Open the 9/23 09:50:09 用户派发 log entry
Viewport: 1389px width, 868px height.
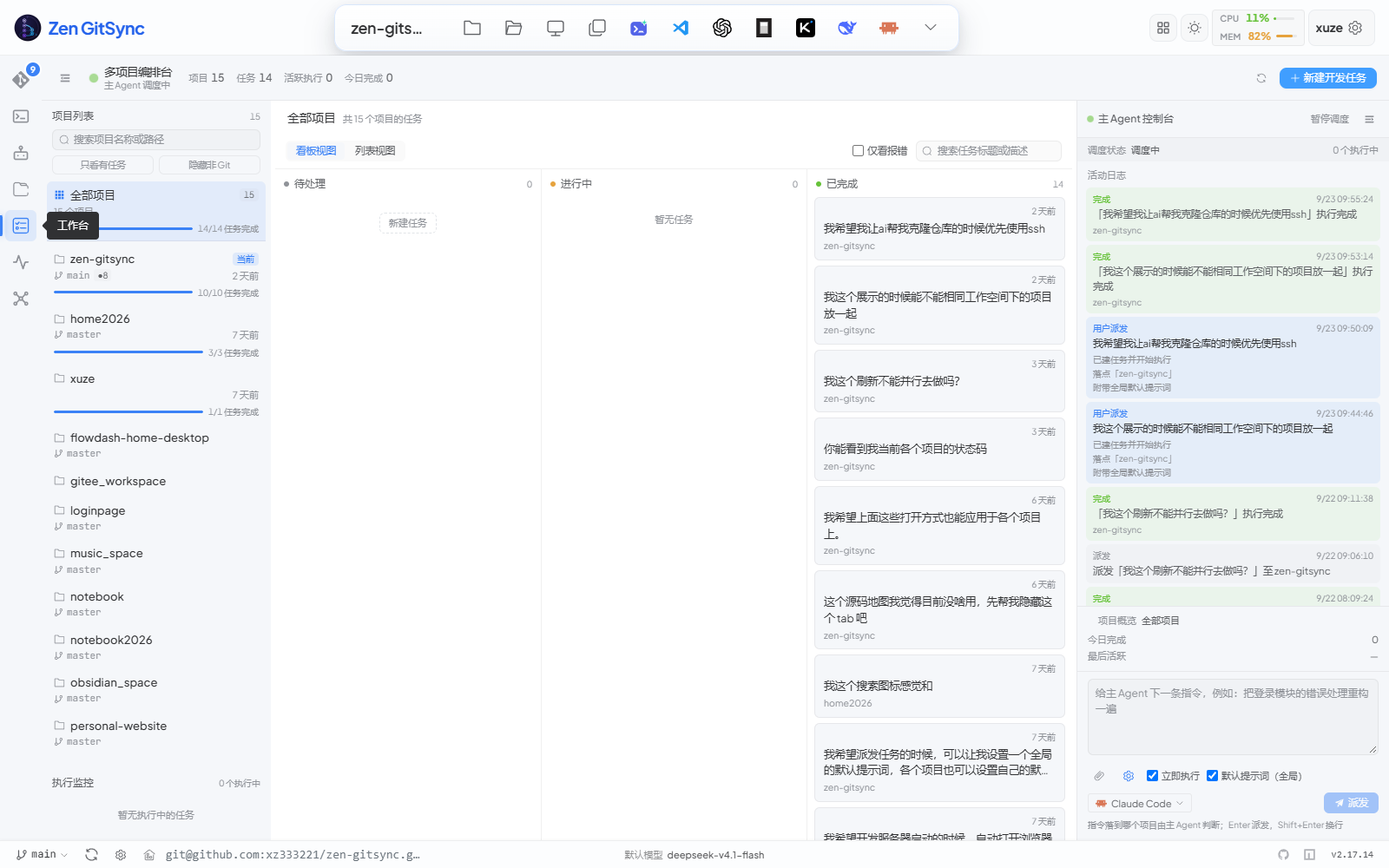(x=1233, y=358)
